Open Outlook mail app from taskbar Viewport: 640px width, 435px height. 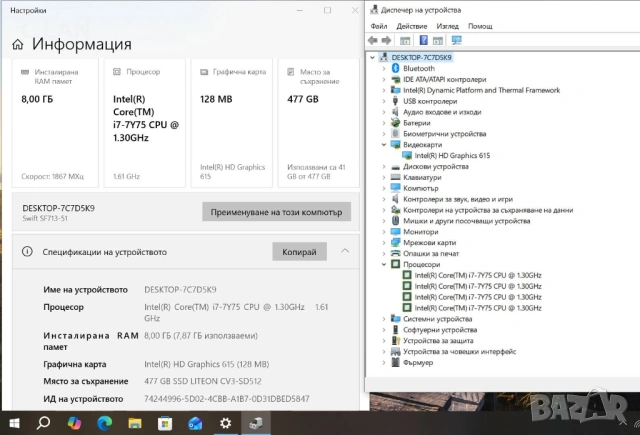[195, 423]
